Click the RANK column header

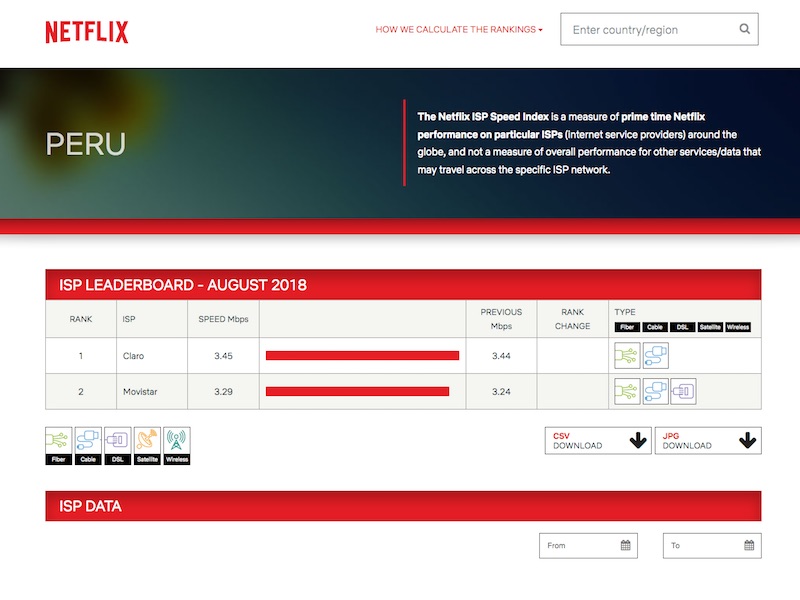click(x=81, y=319)
